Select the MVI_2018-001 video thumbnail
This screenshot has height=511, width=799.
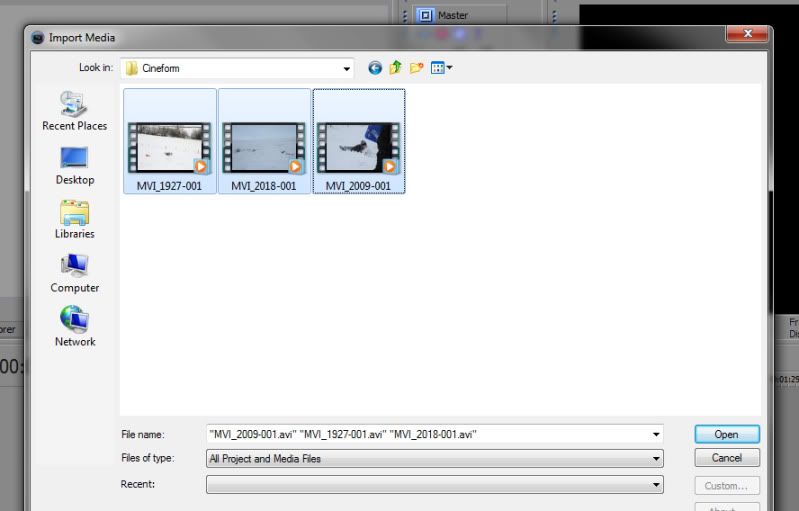(x=264, y=148)
